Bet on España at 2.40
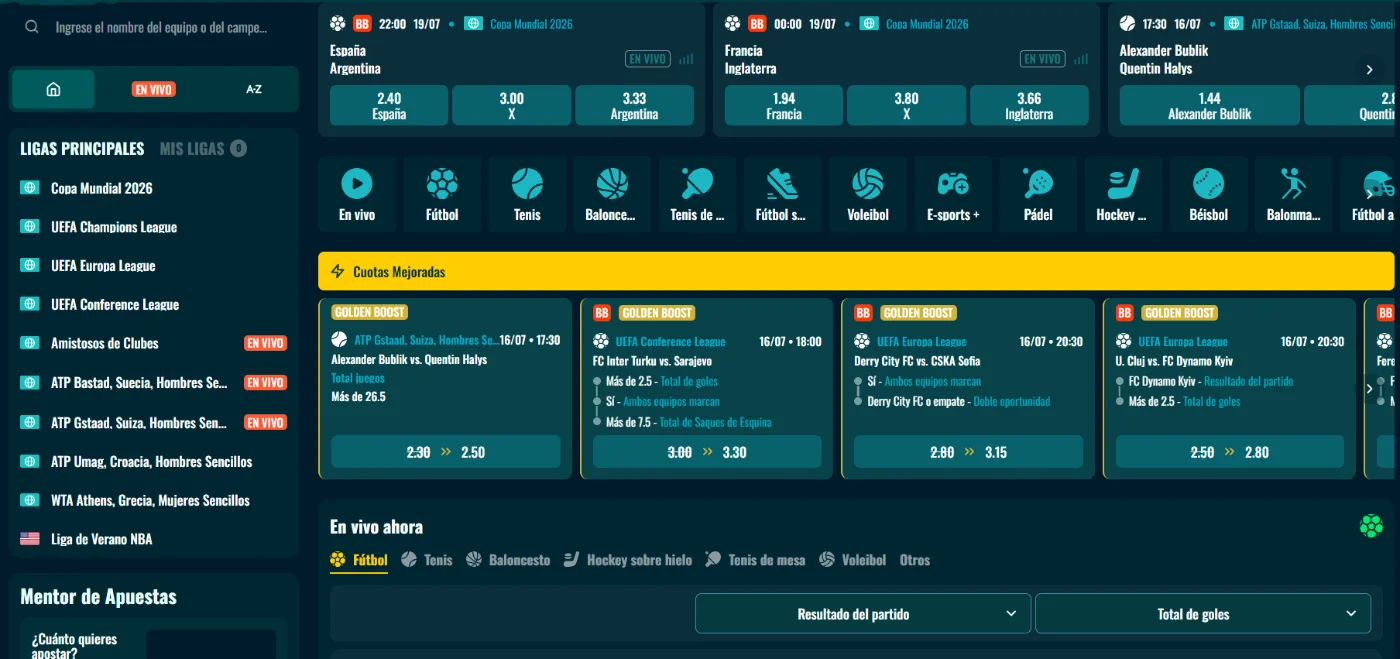The height and width of the screenshot is (659, 1400). click(389, 105)
